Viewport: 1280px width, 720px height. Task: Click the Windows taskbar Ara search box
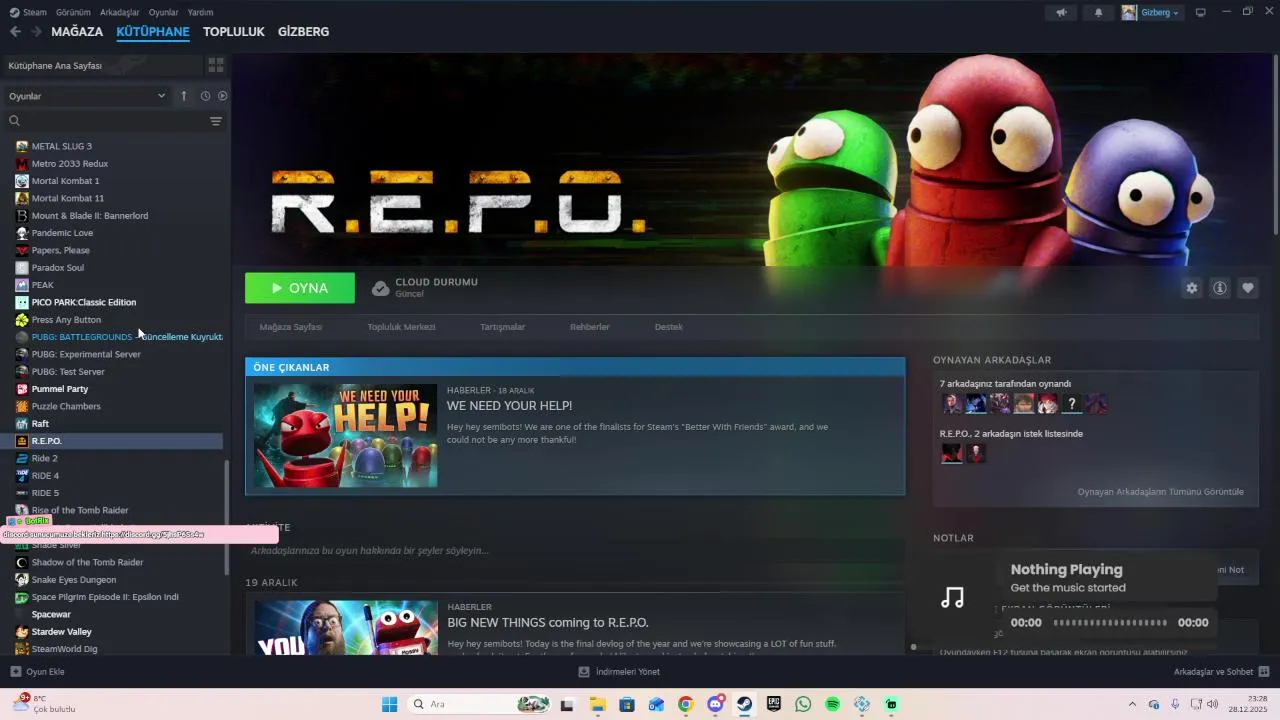(480, 704)
